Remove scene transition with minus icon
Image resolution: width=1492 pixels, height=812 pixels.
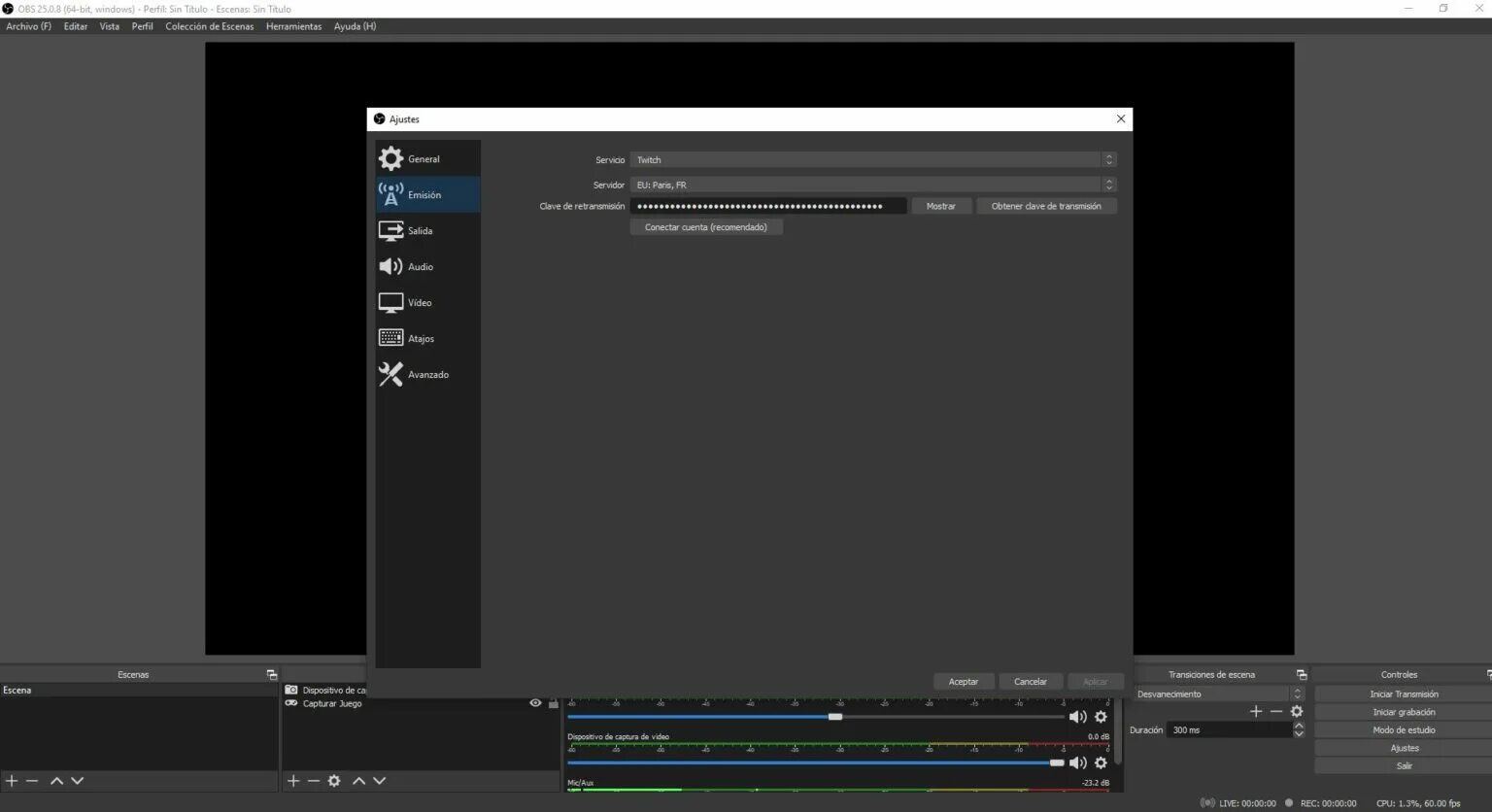pos(1276,712)
